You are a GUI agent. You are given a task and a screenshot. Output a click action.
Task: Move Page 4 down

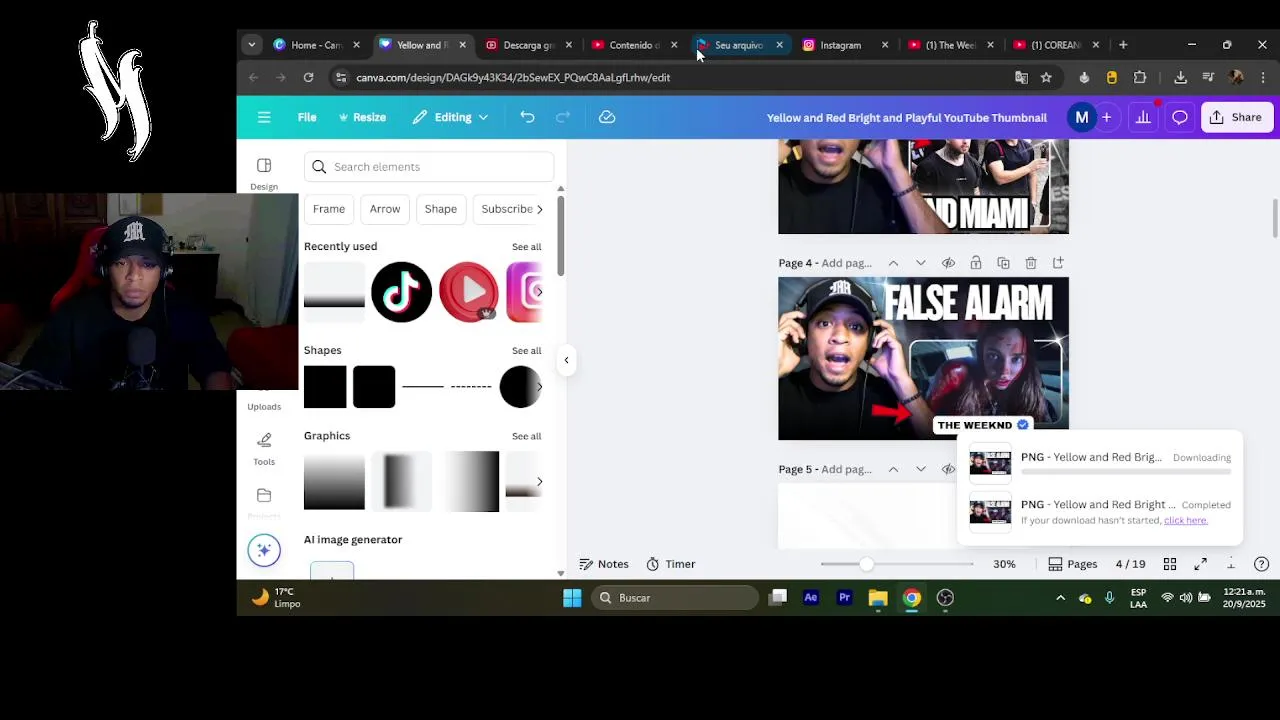(x=921, y=263)
